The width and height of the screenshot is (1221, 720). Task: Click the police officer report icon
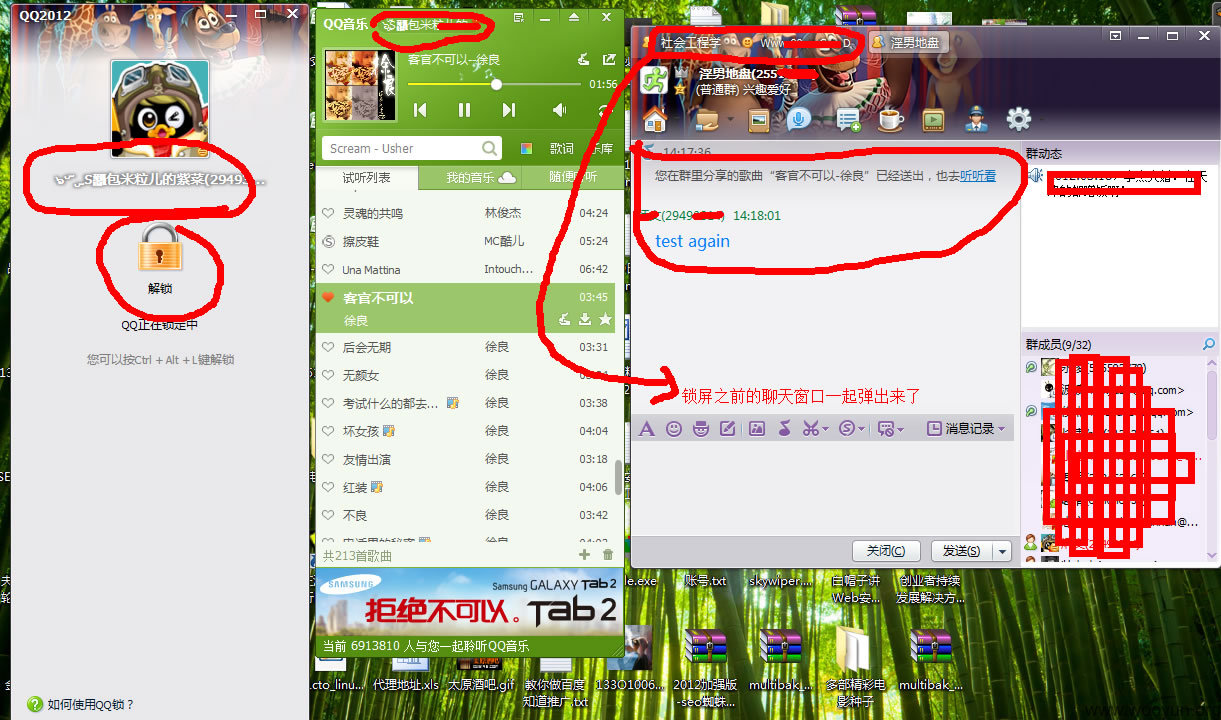coord(976,121)
